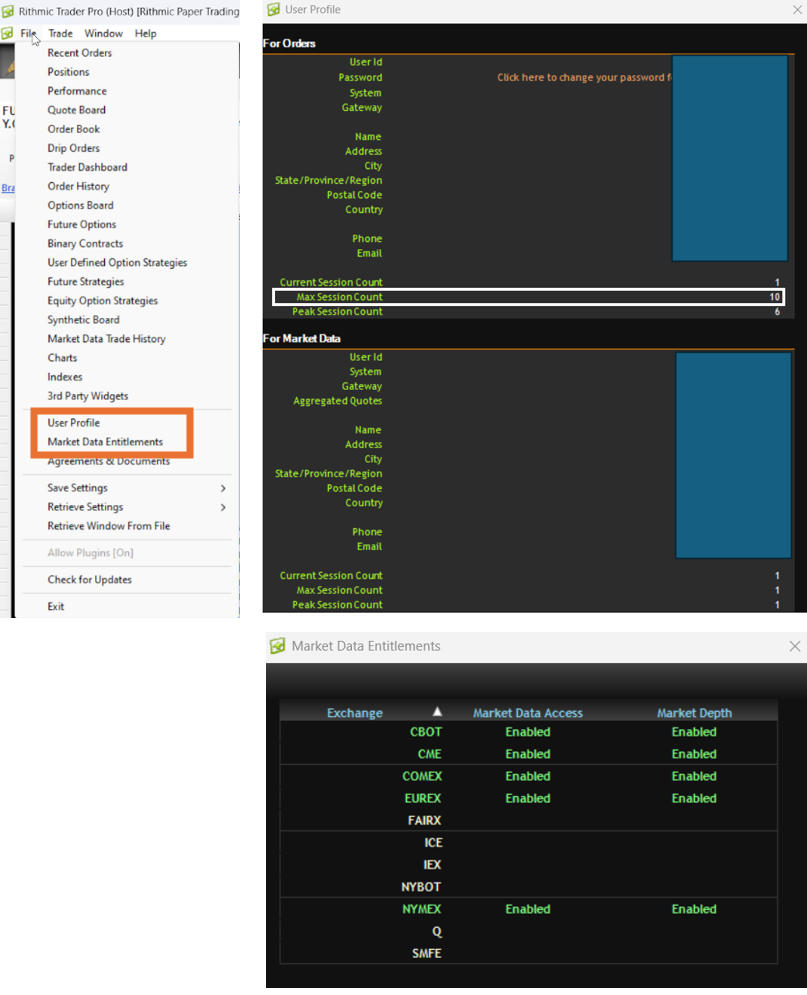Screen dimensions: 807x995
Task: Click the For Market Data heading
Action: tap(302, 338)
